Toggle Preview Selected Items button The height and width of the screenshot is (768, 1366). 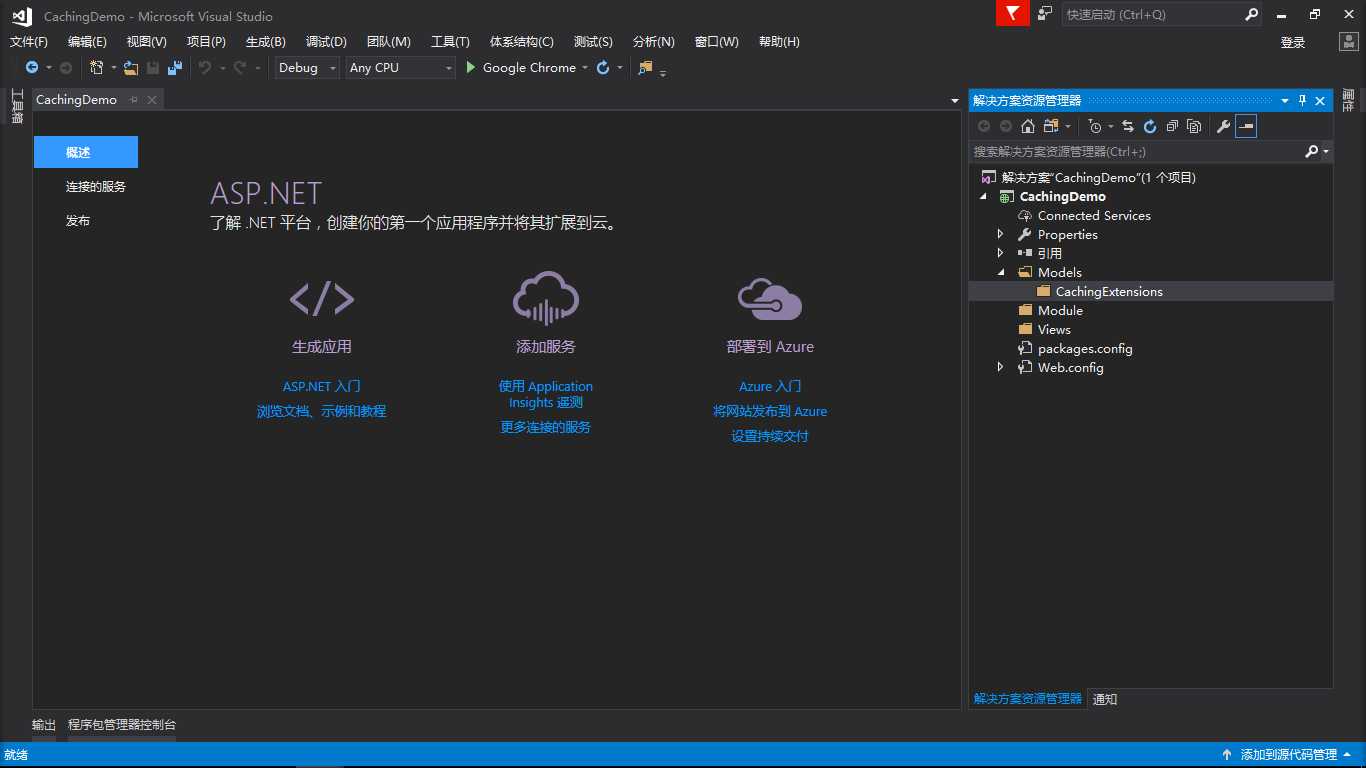(x=1245, y=126)
